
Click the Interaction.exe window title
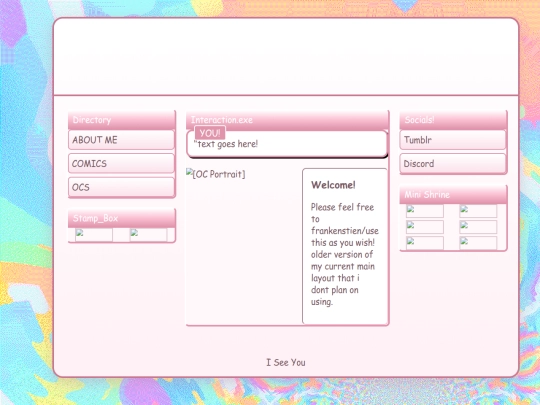click(x=287, y=120)
